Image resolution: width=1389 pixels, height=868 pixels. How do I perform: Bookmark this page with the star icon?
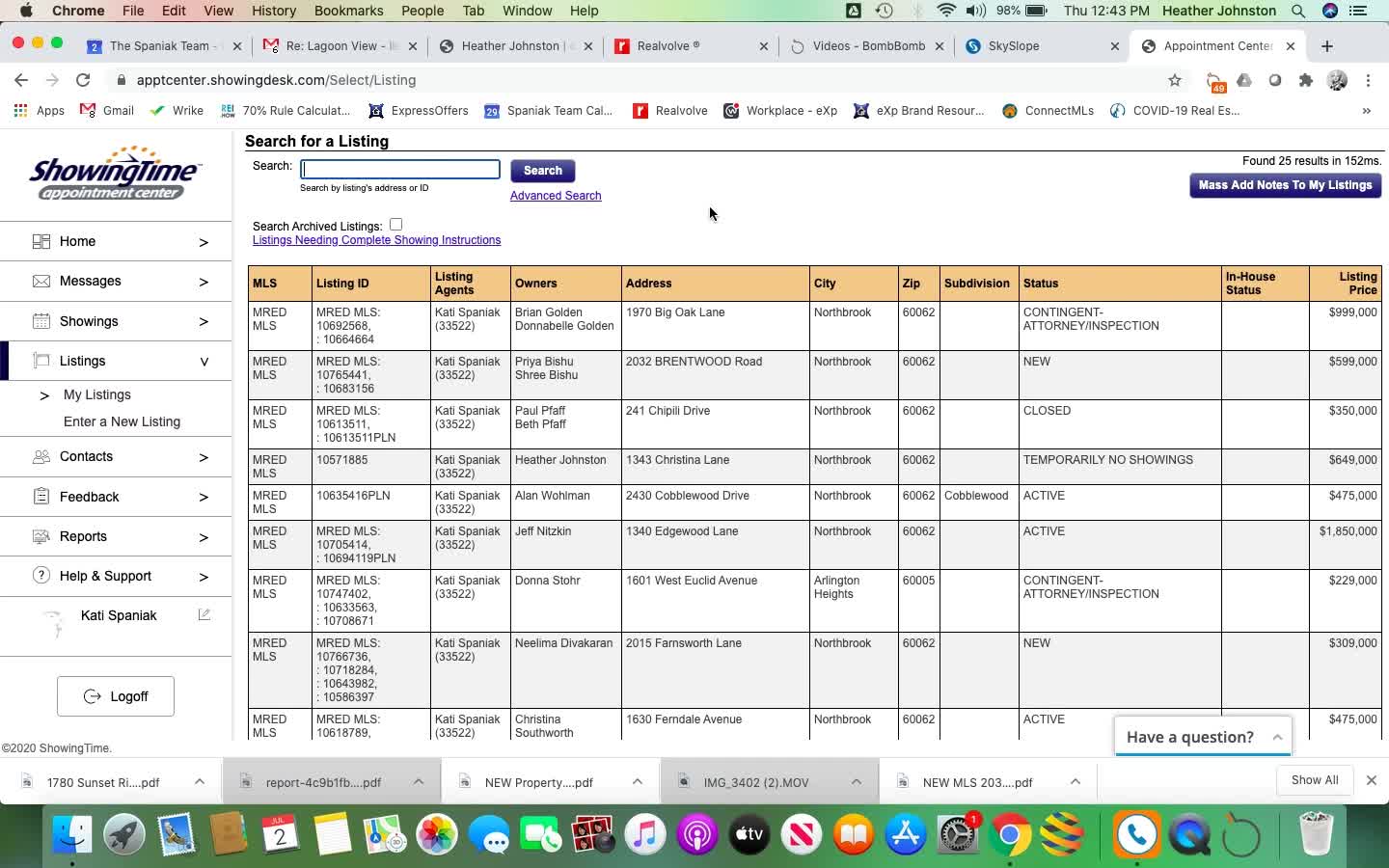click(1174, 80)
